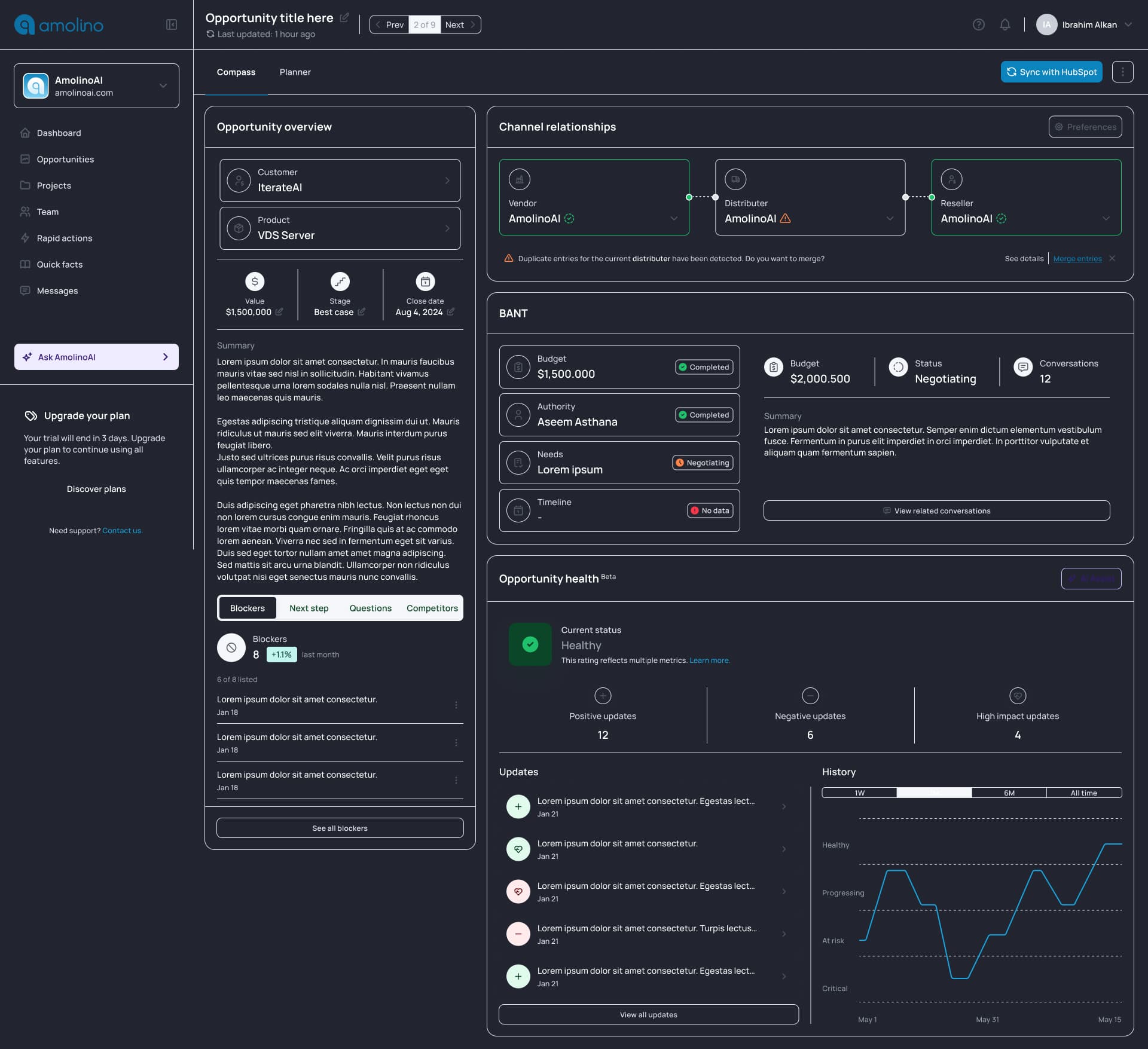Click the Vendor building icon

click(x=520, y=179)
